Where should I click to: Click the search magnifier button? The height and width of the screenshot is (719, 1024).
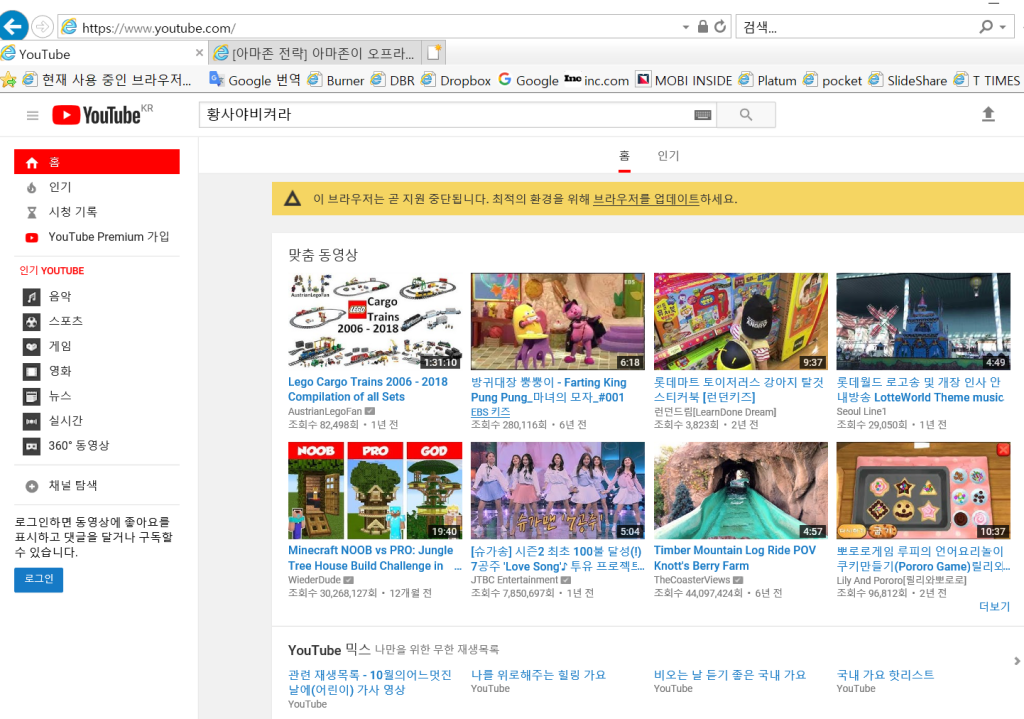[745, 115]
